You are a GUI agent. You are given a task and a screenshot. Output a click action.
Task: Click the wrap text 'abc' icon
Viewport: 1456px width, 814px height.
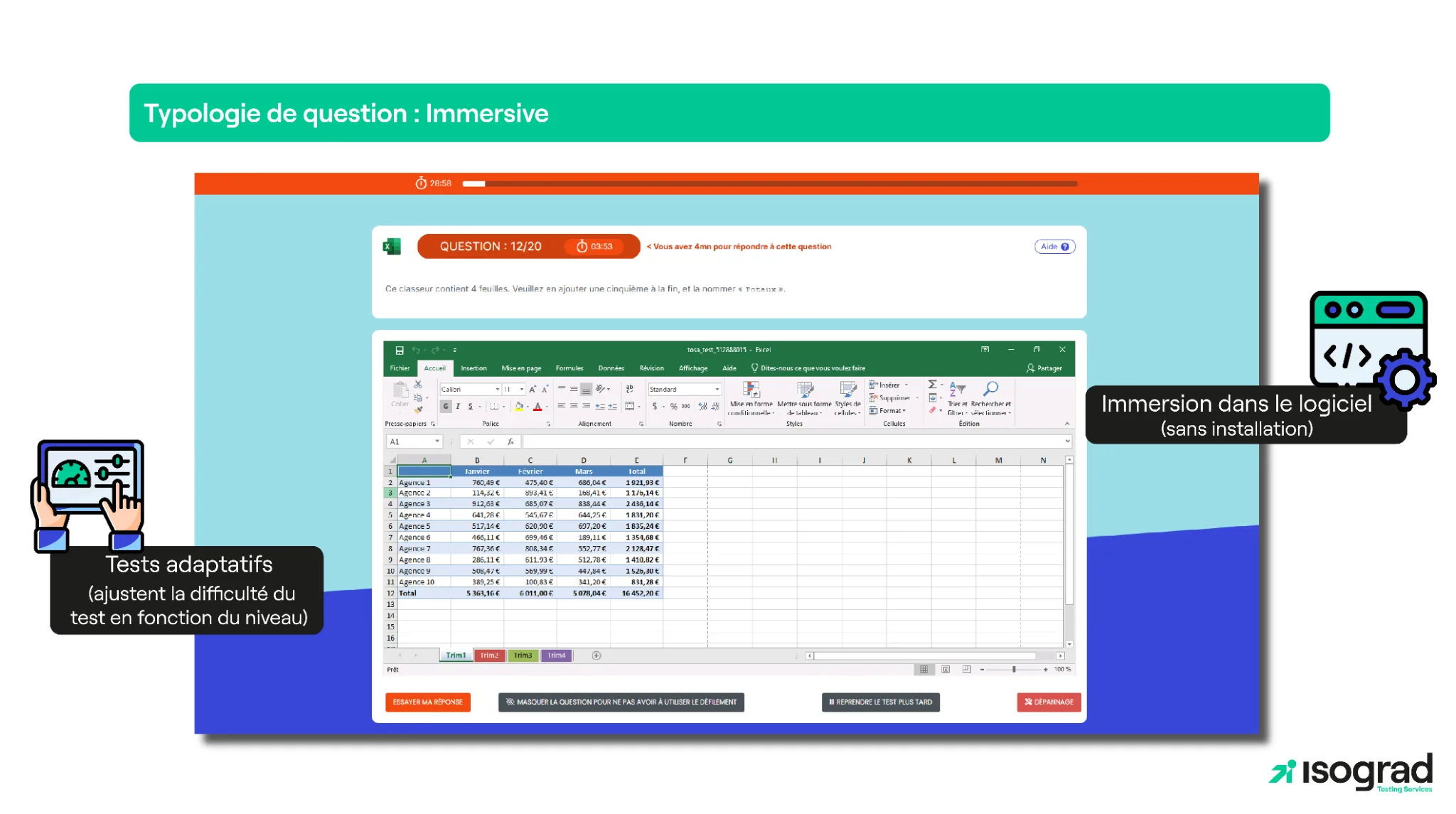point(629,389)
